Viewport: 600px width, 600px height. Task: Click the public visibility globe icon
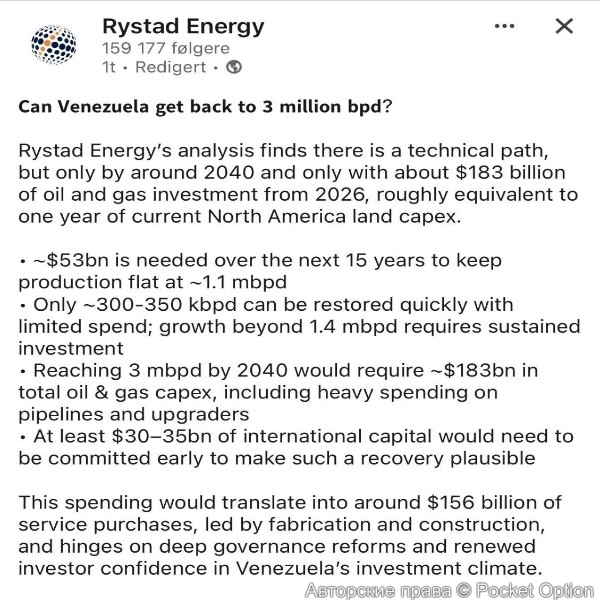[234, 68]
